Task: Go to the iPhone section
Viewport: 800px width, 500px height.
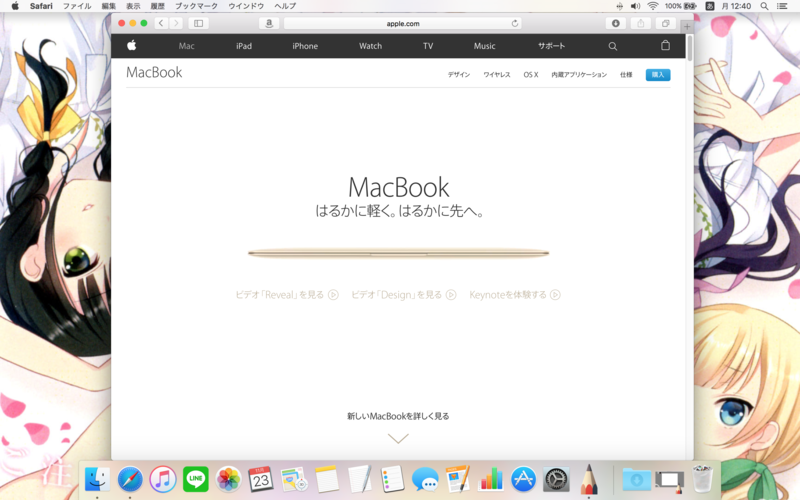Action: (x=305, y=46)
